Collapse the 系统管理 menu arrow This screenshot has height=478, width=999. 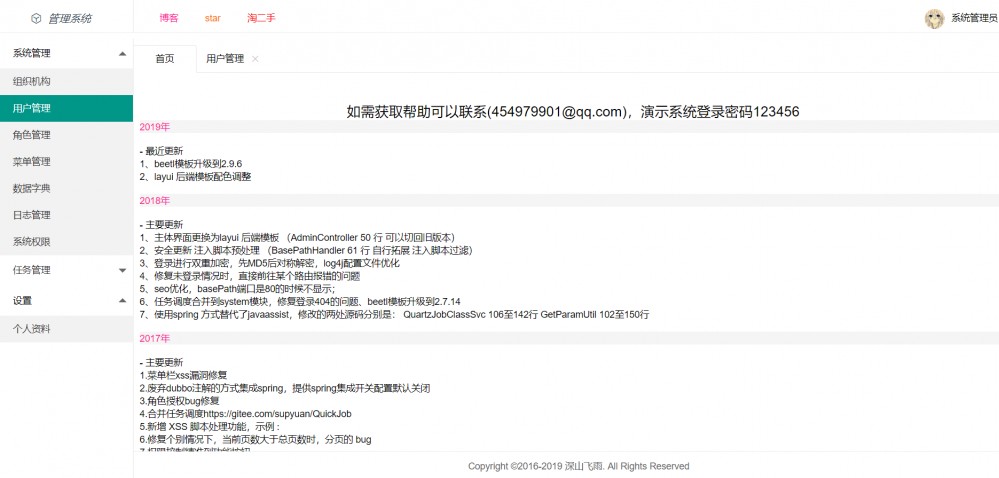click(122, 54)
